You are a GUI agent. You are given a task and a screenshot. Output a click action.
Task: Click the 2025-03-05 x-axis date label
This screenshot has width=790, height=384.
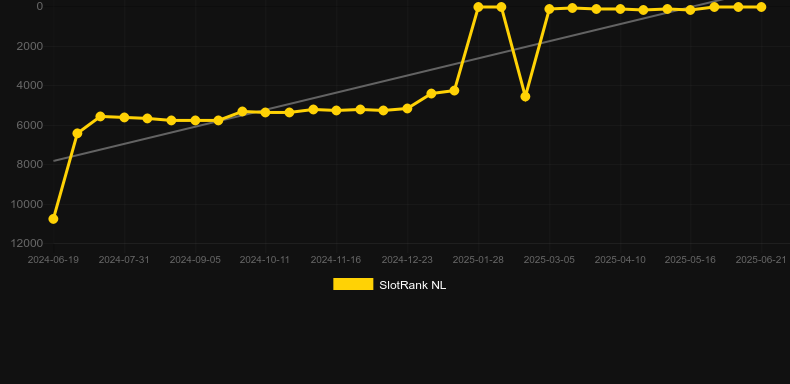tap(549, 260)
